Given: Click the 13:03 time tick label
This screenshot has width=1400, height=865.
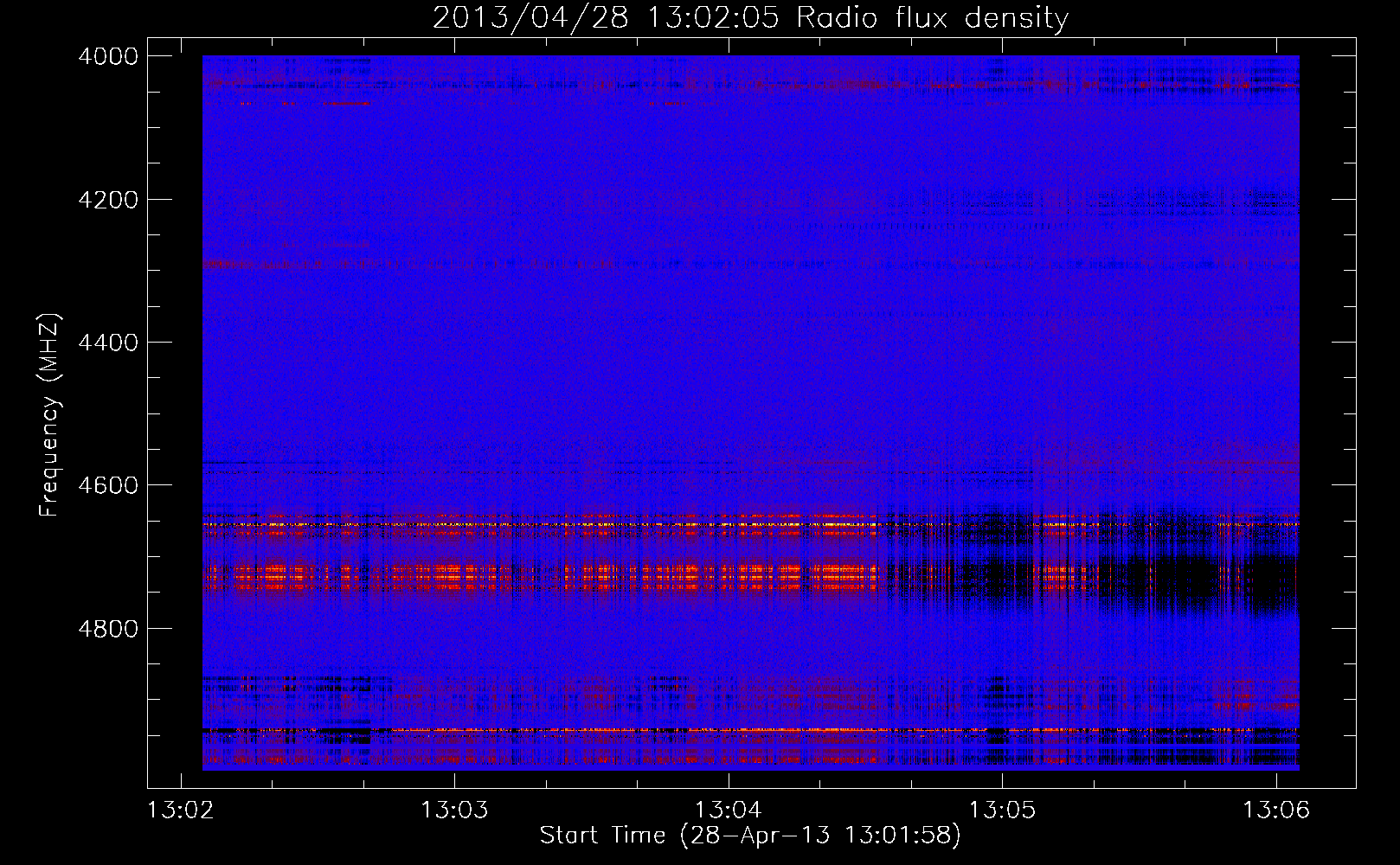Looking at the screenshot, I should tap(454, 811).
